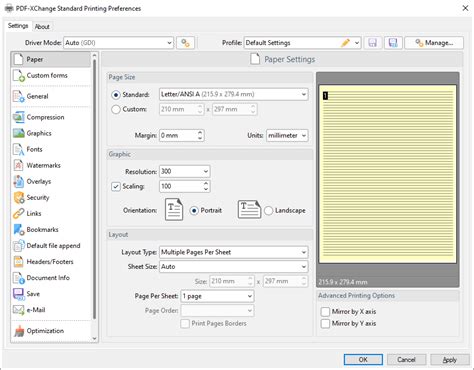Open the Custom forms category
This screenshot has width=474, height=370.
point(51,76)
